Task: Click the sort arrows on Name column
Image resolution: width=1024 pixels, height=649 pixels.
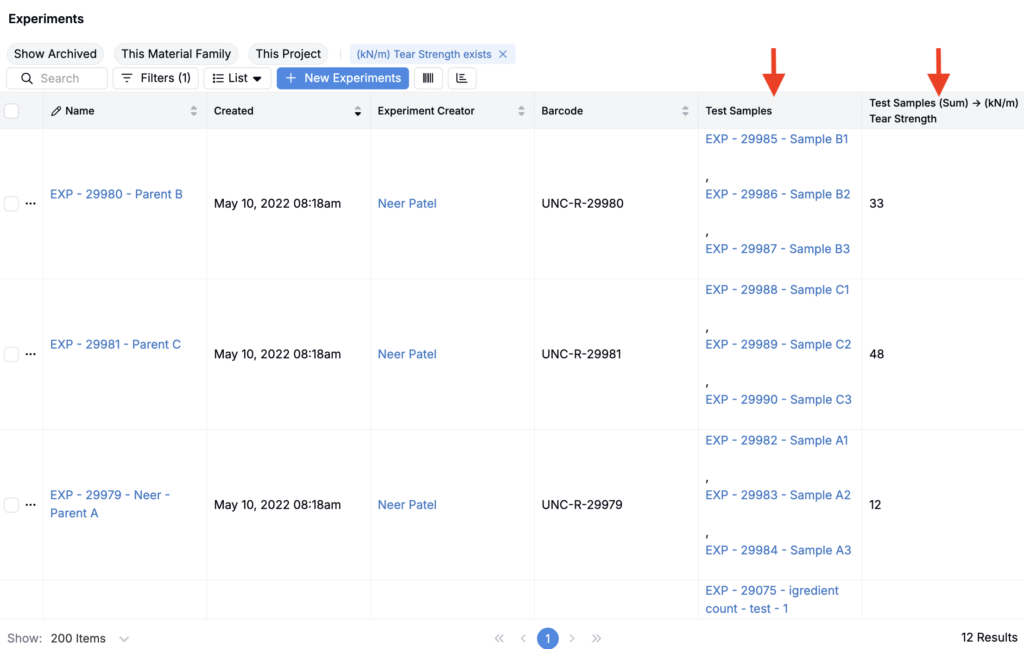Action: 194,111
